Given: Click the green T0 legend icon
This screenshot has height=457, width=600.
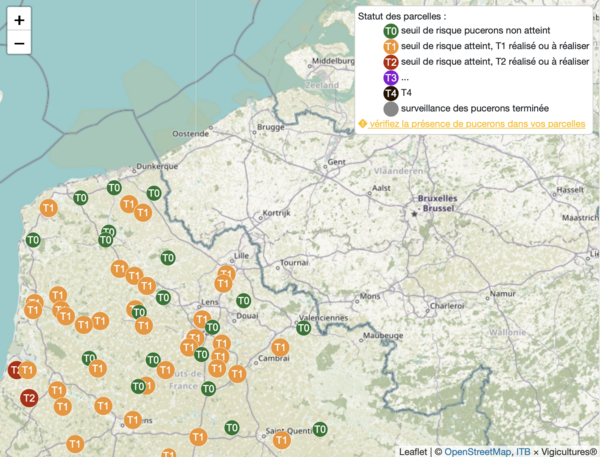Looking at the screenshot, I should 390,31.
